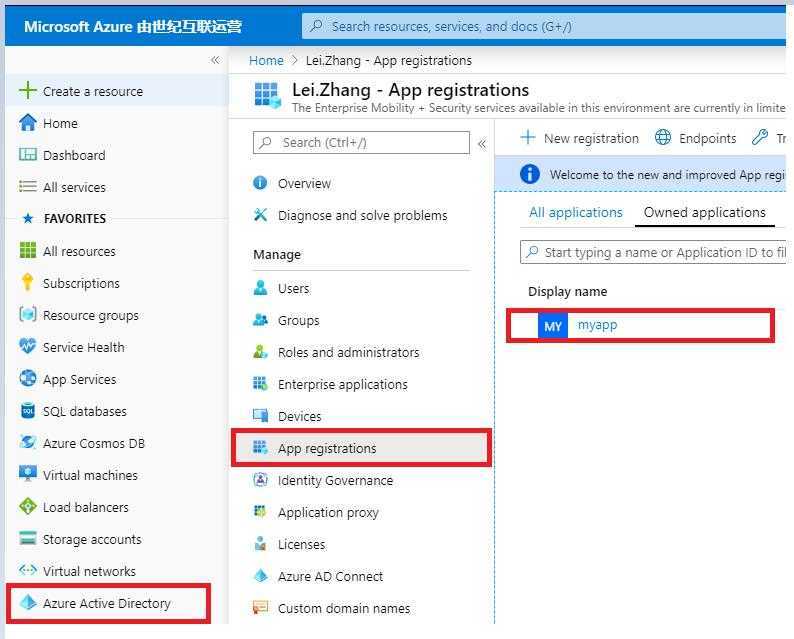This screenshot has height=639, width=794.
Task: Open Azure Active Directory icon
Action: click(27, 603)
